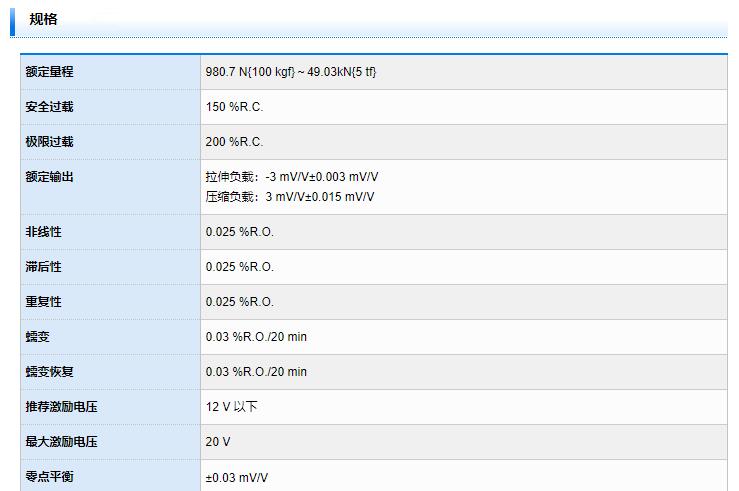Image resolution: width=739 pixels, height=491 pixels.
Task: Click the 规格 section heading
Action: click(43, 18)
